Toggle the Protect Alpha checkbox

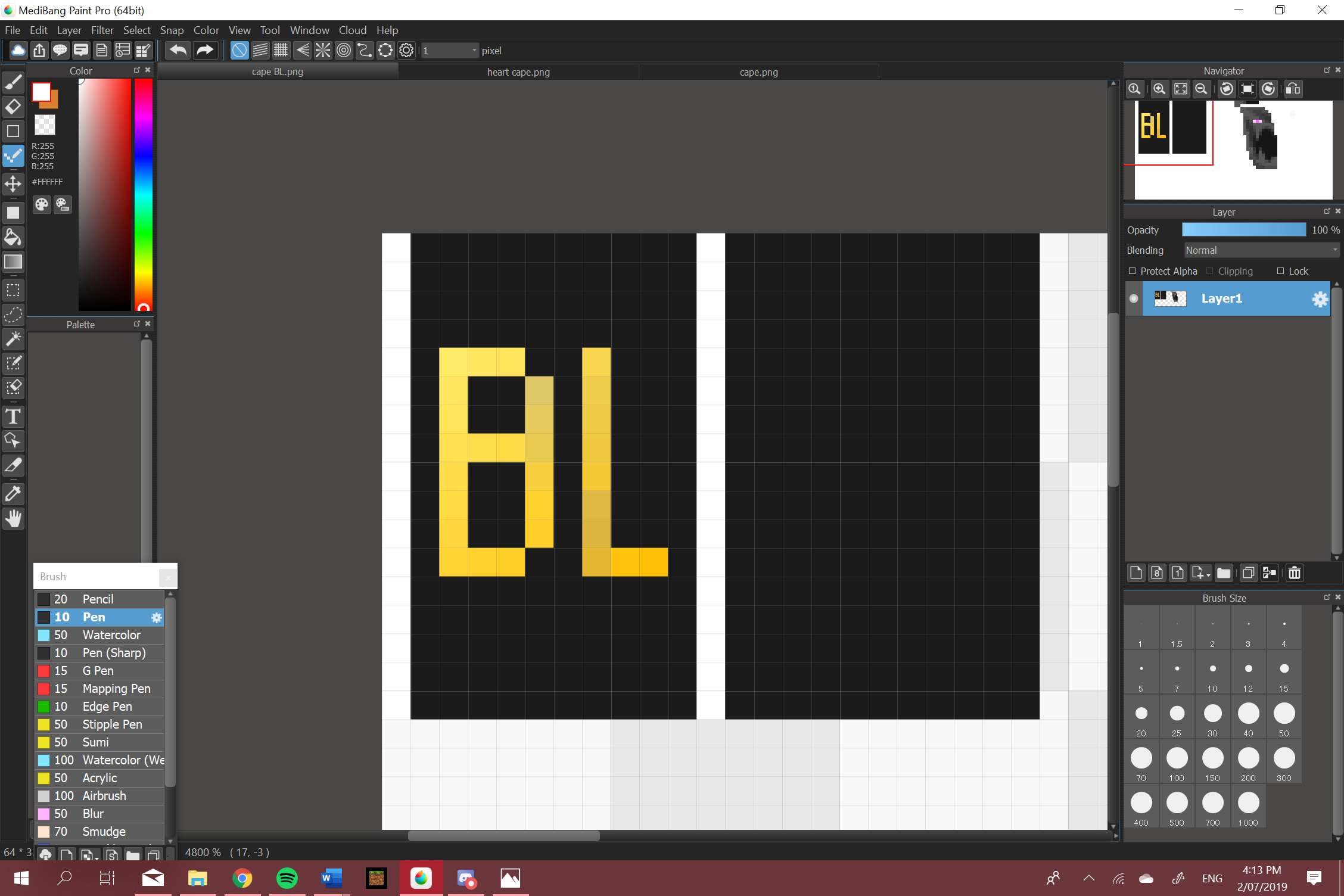pos(1133,271)
